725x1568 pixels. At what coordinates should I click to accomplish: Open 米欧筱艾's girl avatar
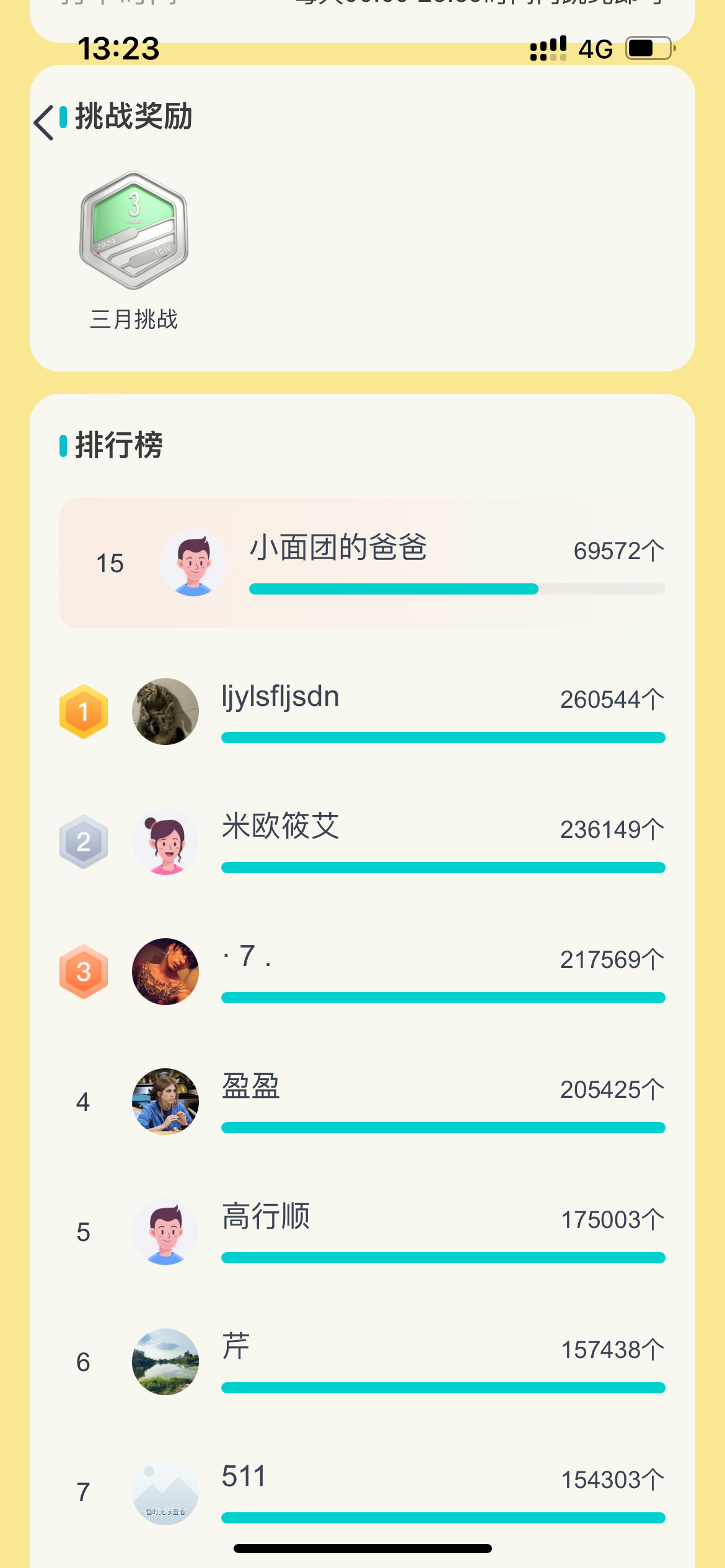[x=165, y=842]
